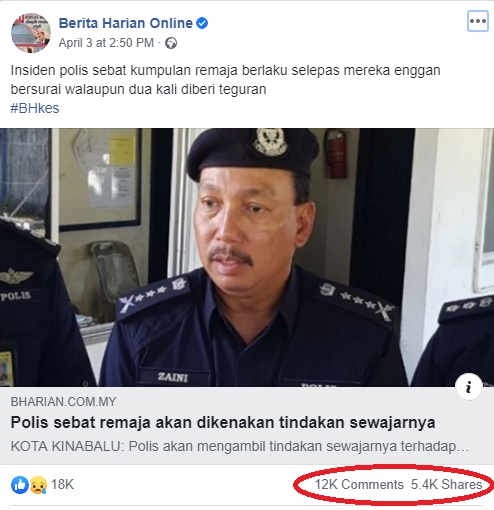
Task: Open the Berita Harian Online page name
Action: tap(126, 23)
